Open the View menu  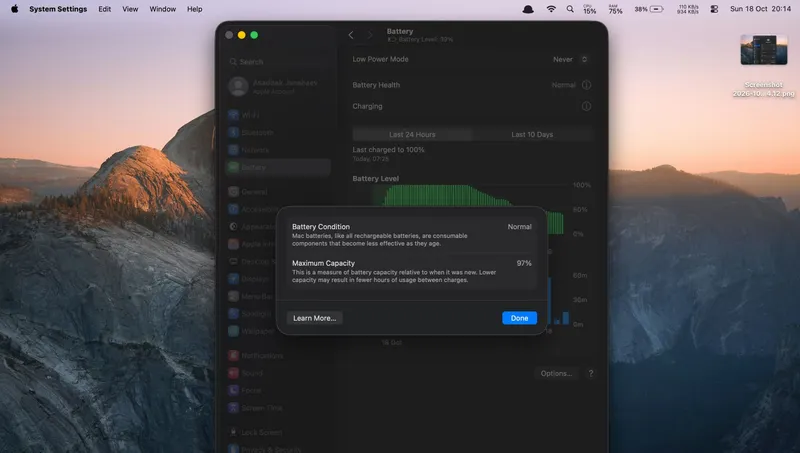pos(130,9)
